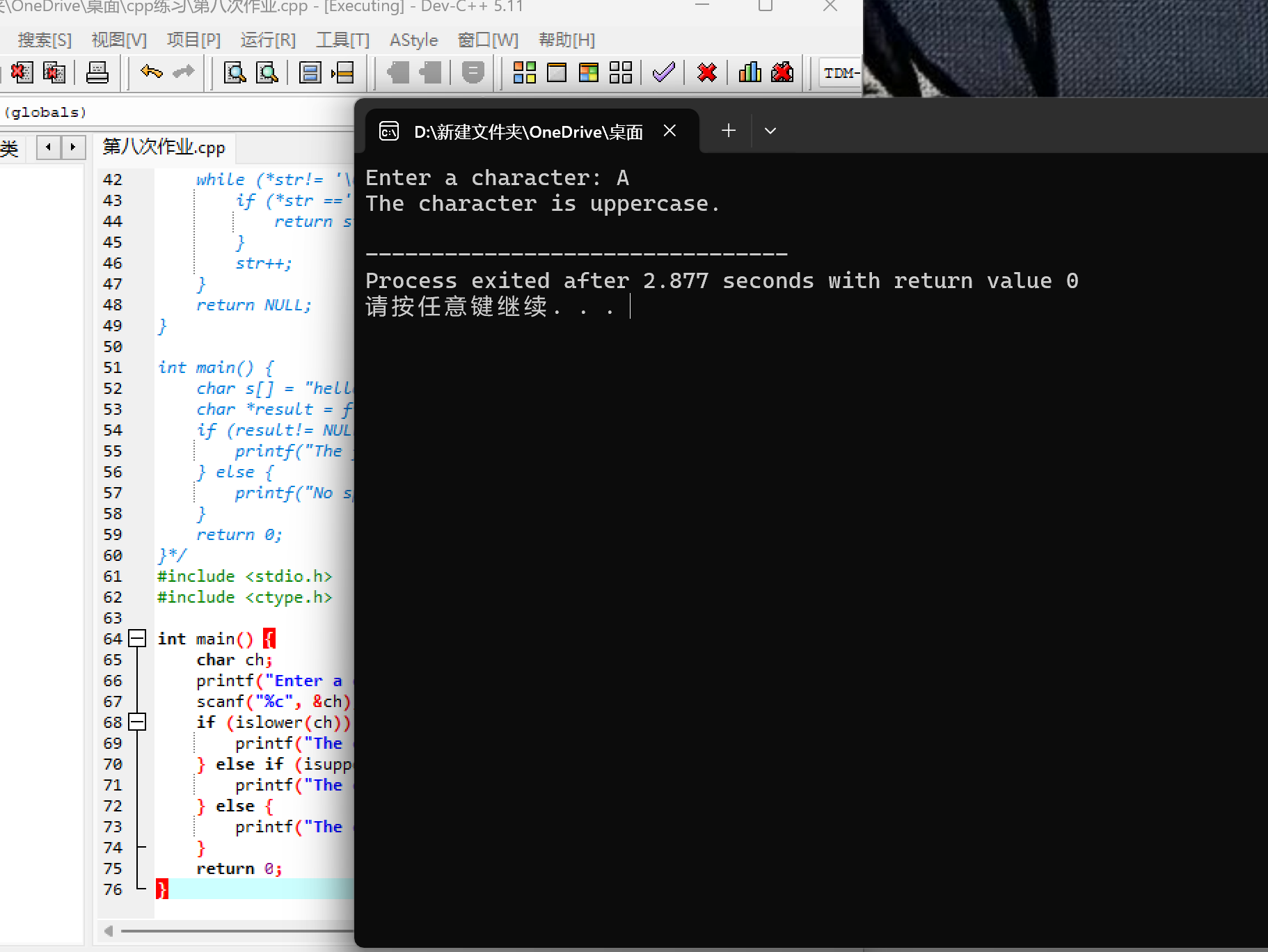
Task: Click the Rebuild All outlined squares icon
Action: pos(621,72)
